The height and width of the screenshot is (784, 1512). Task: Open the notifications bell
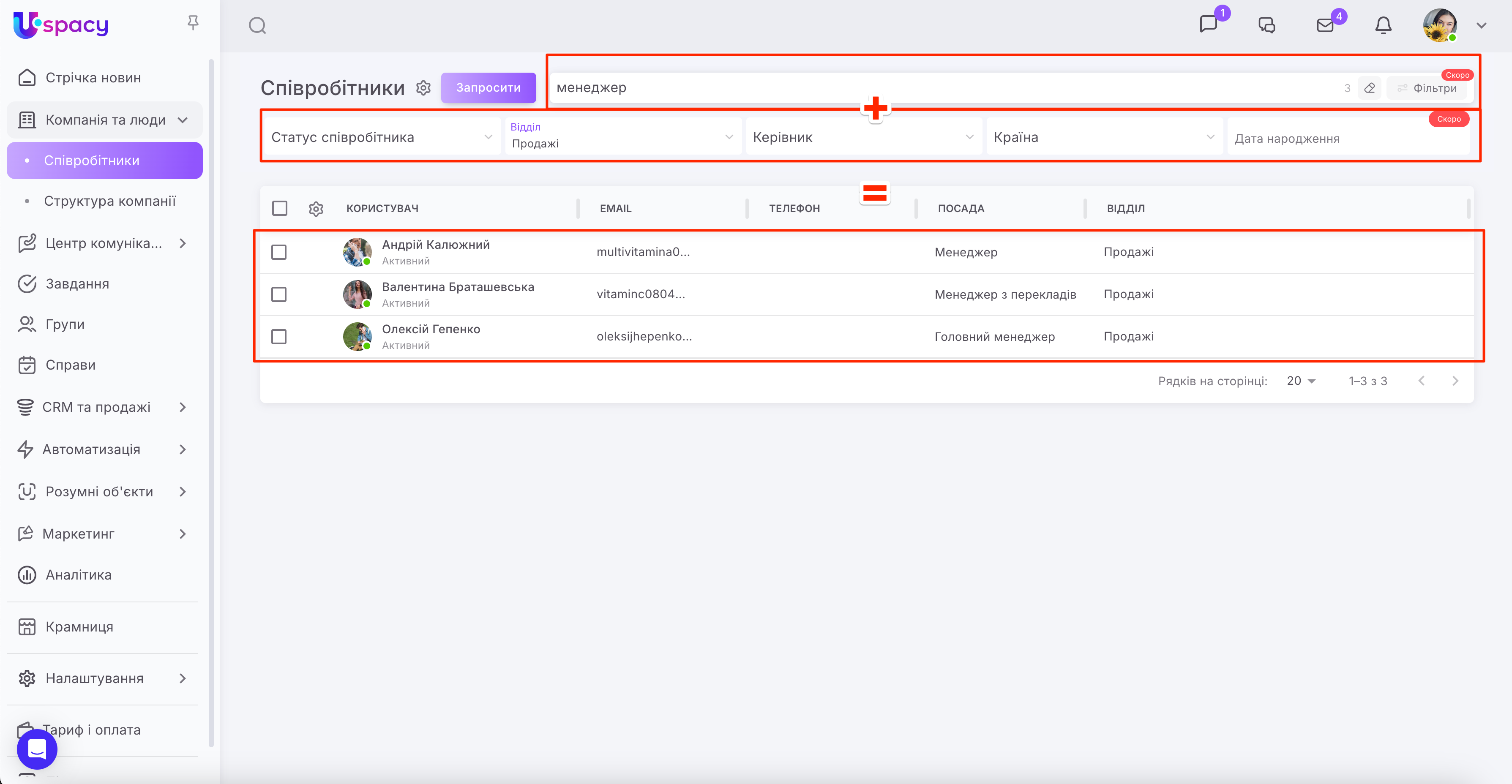click(x=1383, y=25)
